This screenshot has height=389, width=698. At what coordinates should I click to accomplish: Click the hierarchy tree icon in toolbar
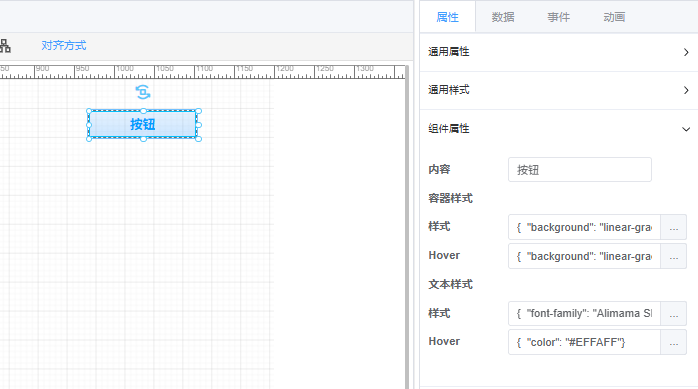4,46
